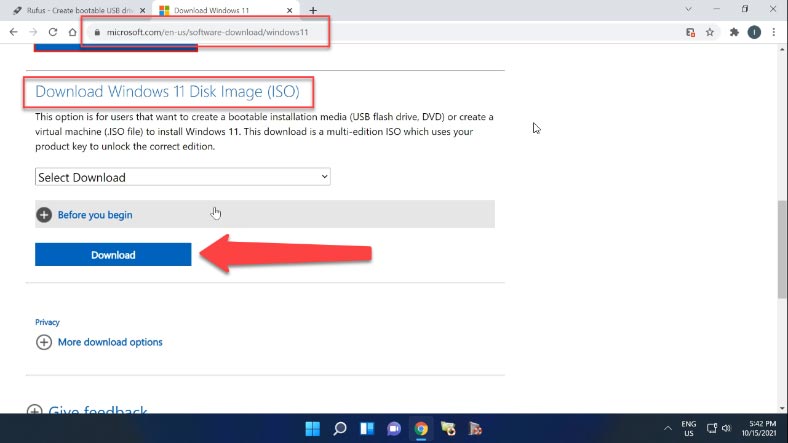Open taskbar Search
Viewport: 788px width, 443px height.
[x=340, y=429]
